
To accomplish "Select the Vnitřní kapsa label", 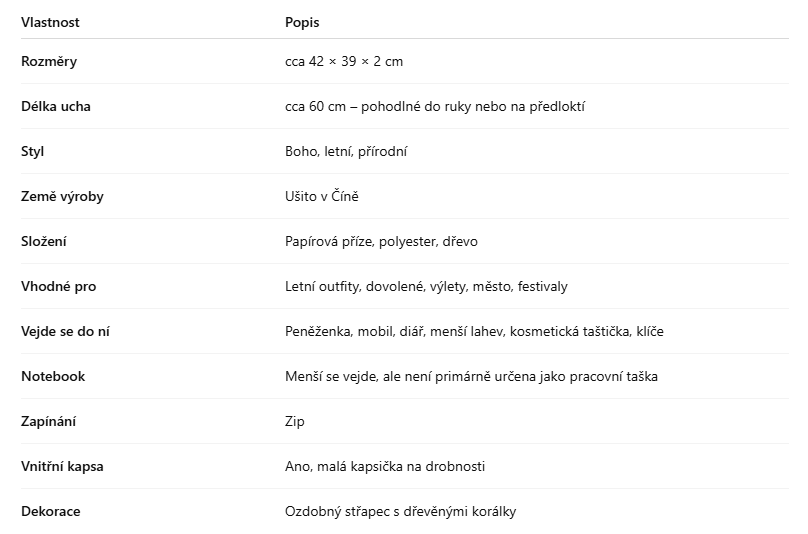I will pyautogui.click(x=62, y=466).
